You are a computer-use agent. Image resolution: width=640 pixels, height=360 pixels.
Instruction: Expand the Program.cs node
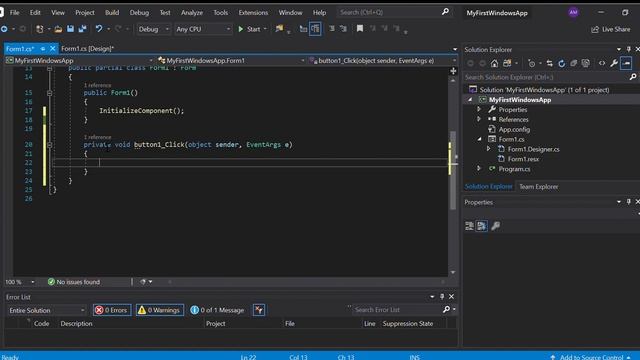tap(479, 169)
